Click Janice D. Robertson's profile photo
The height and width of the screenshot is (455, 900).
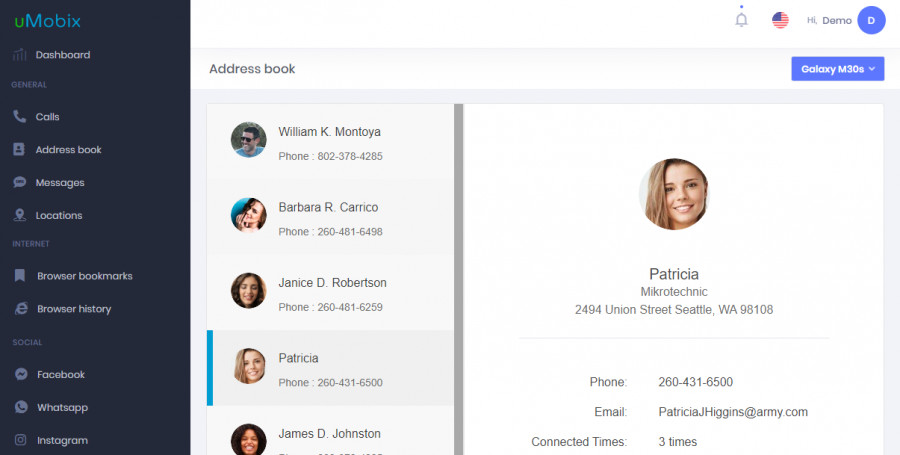pos(249,290)
